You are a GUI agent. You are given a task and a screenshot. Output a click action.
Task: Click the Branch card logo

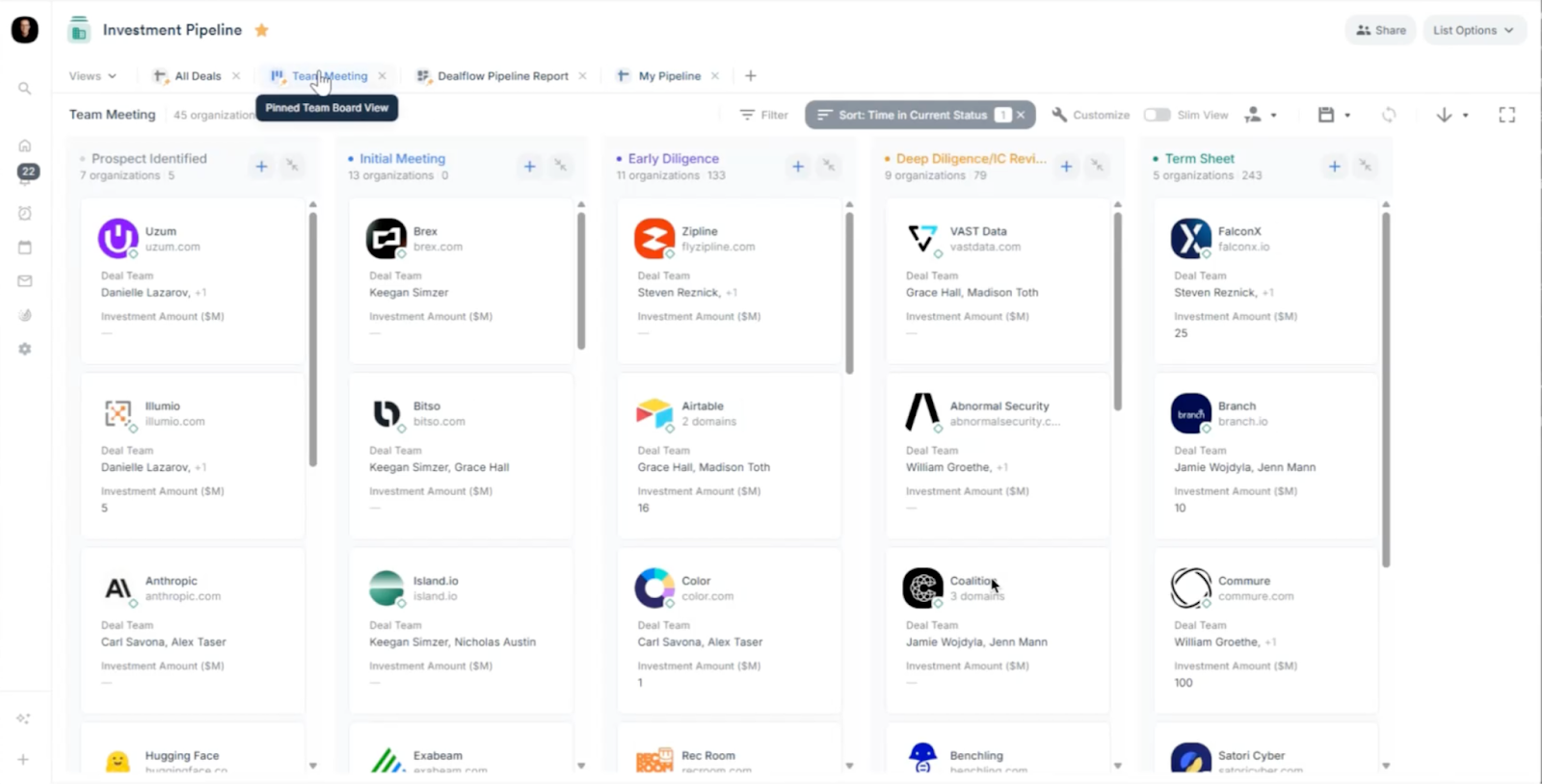[x=1191, y=413]
